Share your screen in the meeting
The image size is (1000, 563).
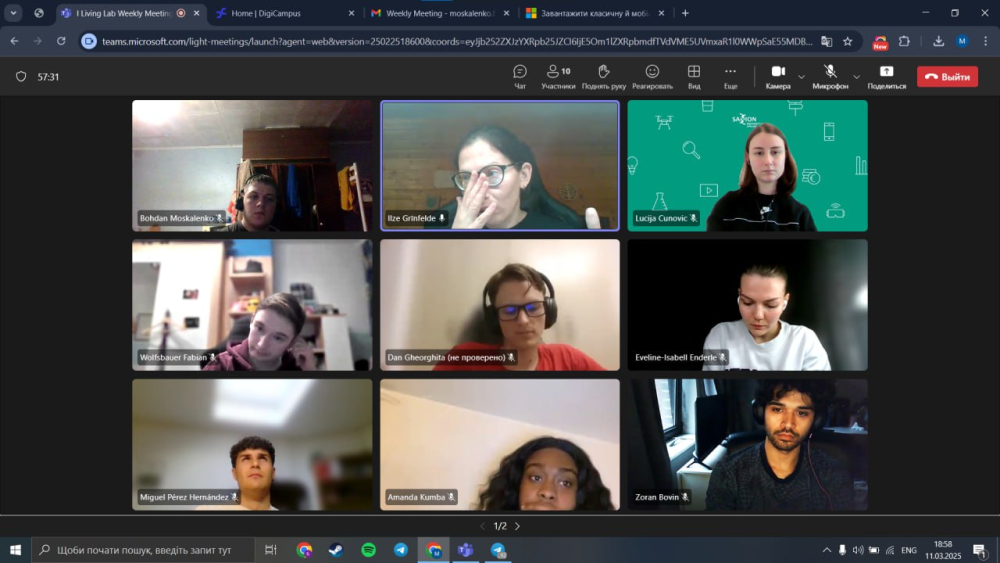886,77
